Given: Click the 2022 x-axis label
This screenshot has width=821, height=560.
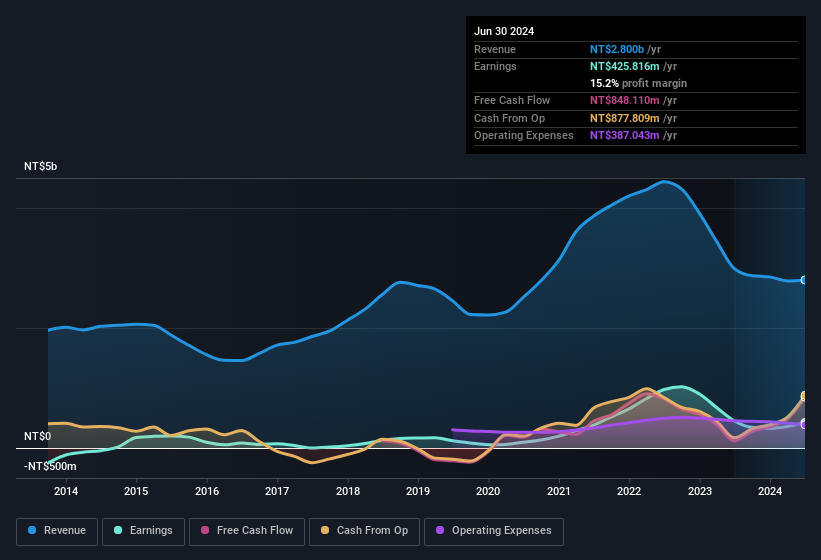Looking at the screenshot, I should tap(629, 491).
